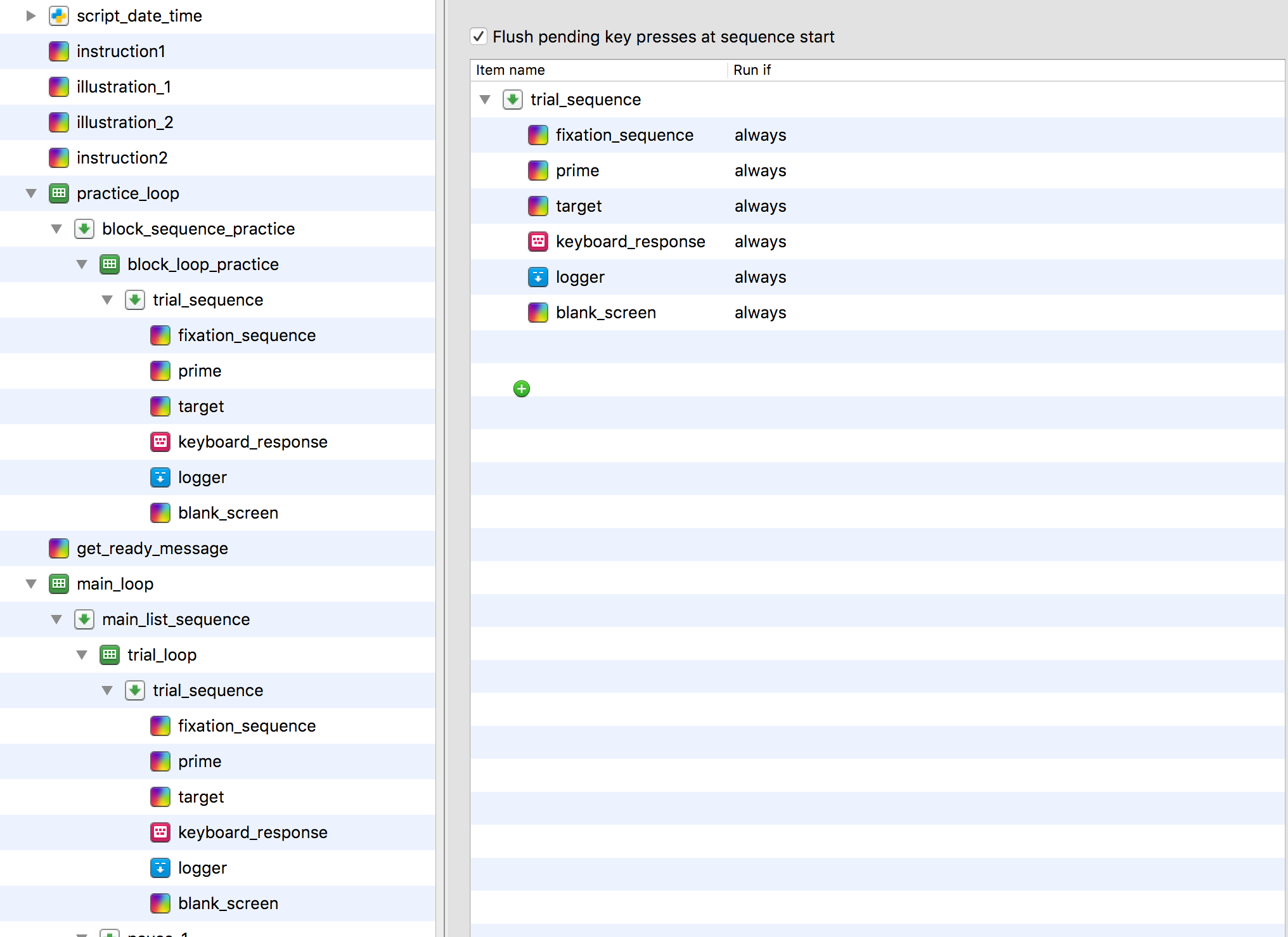Edit the 'always' condition for prime
1288x937 pixels.
tap(760, 171)
